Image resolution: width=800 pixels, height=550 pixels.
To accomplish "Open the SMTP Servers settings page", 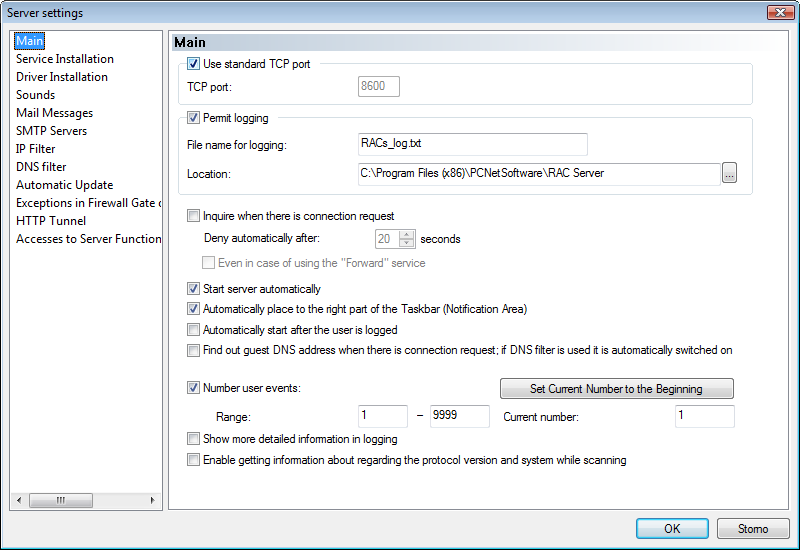I will point(52,131).
